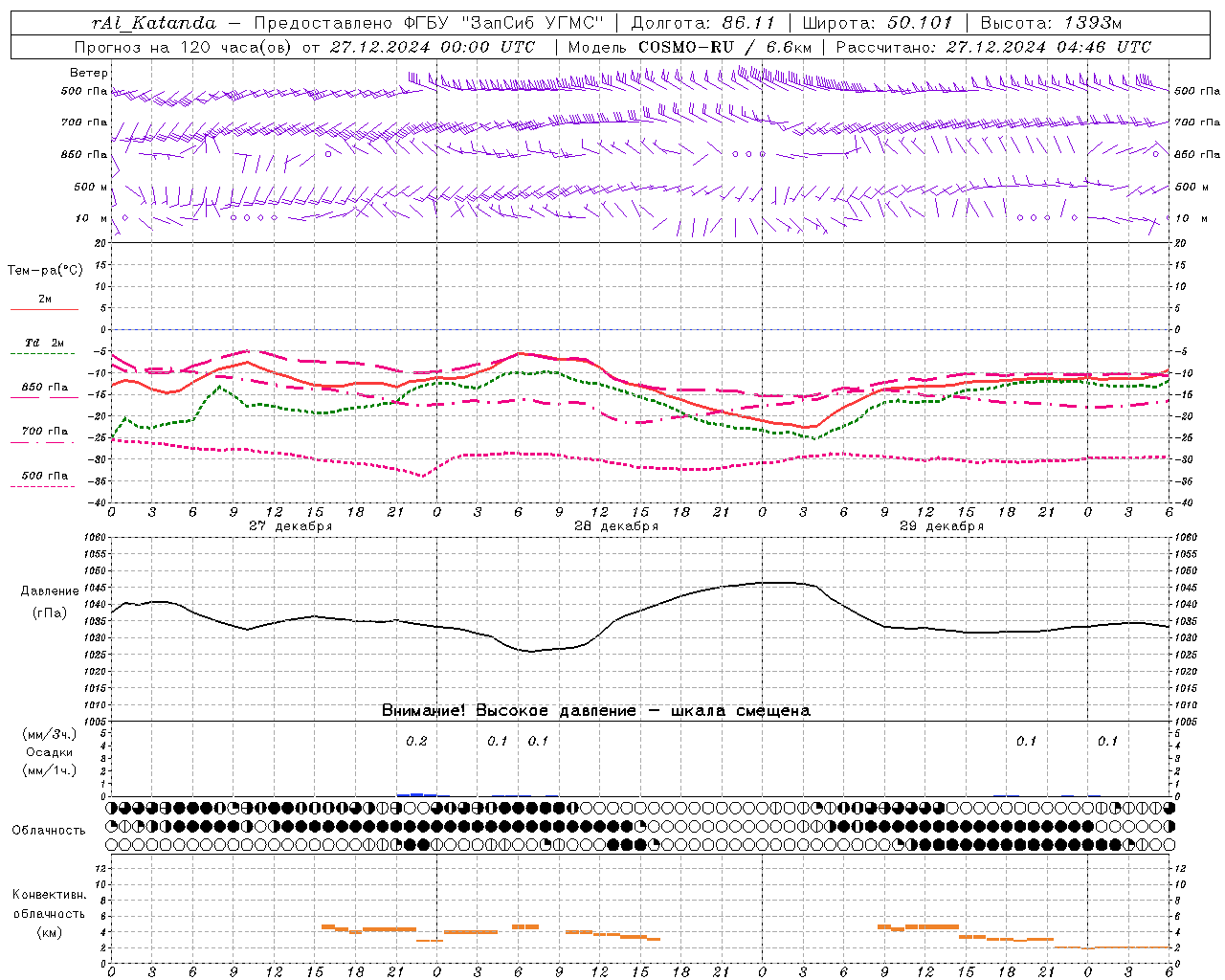Select the latitude value 'Широта: 50.101'
This screenshot has height=980, width=1225.
(x=877, y=23)
